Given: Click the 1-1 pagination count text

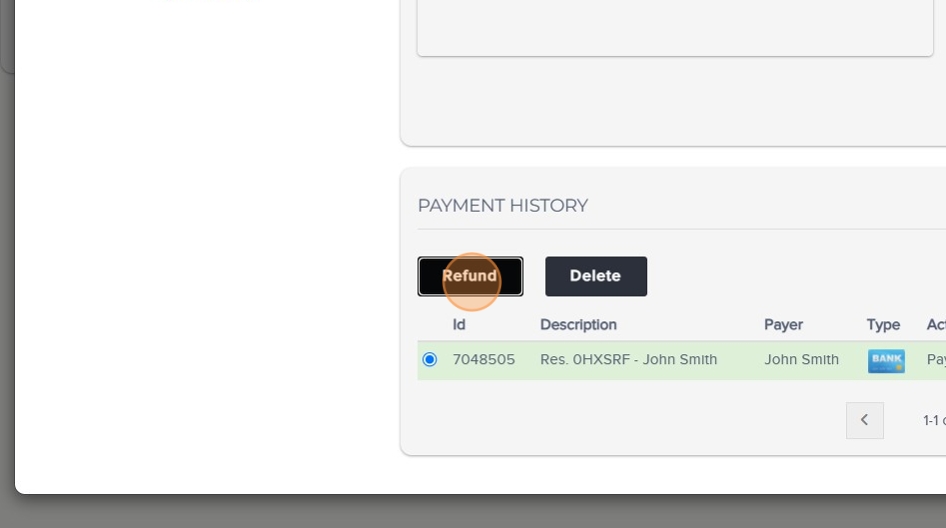Looking at the screenshot, I should coord(934,420).
